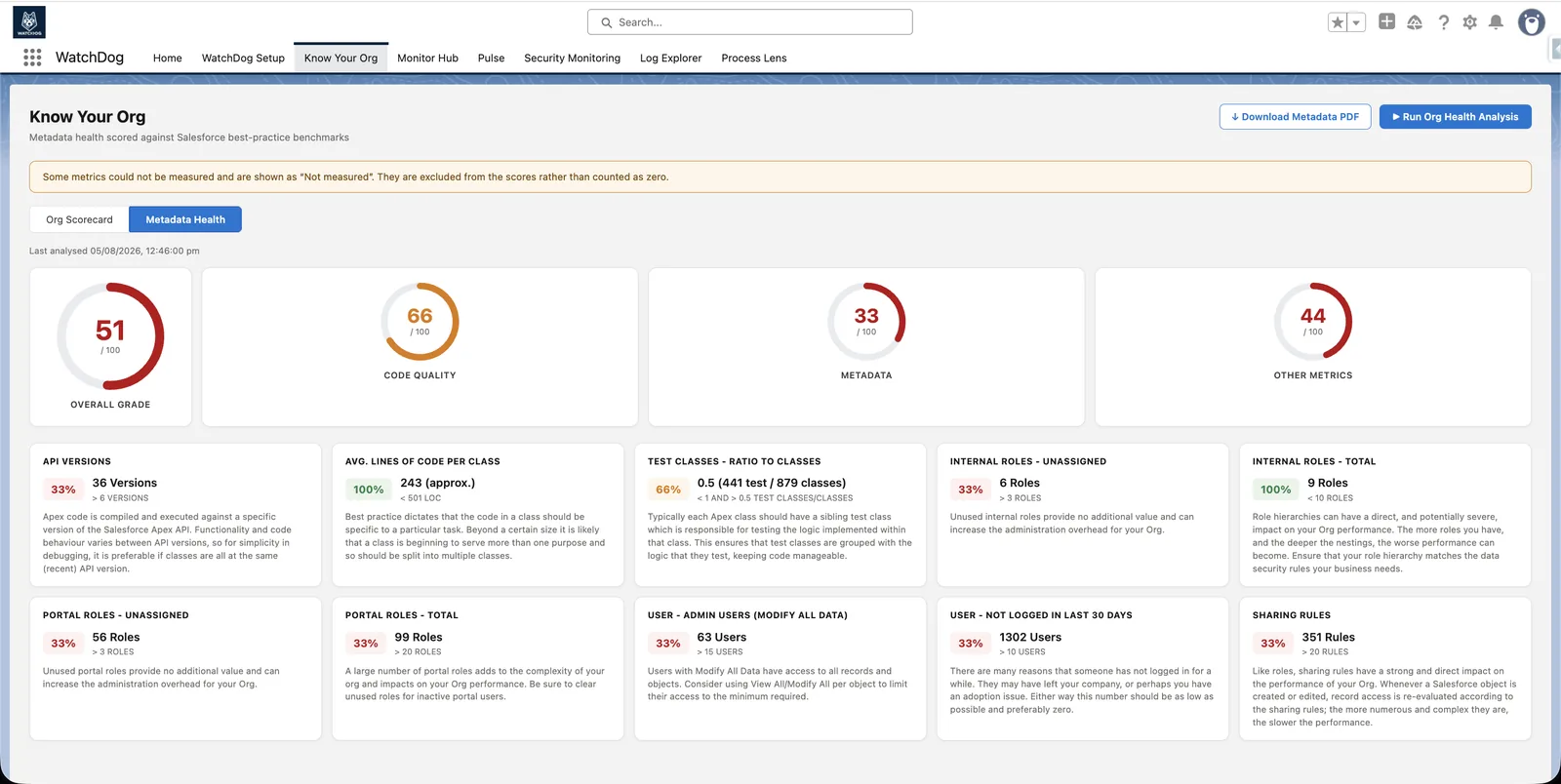Open the Process Lens tab

coord(754,58)
